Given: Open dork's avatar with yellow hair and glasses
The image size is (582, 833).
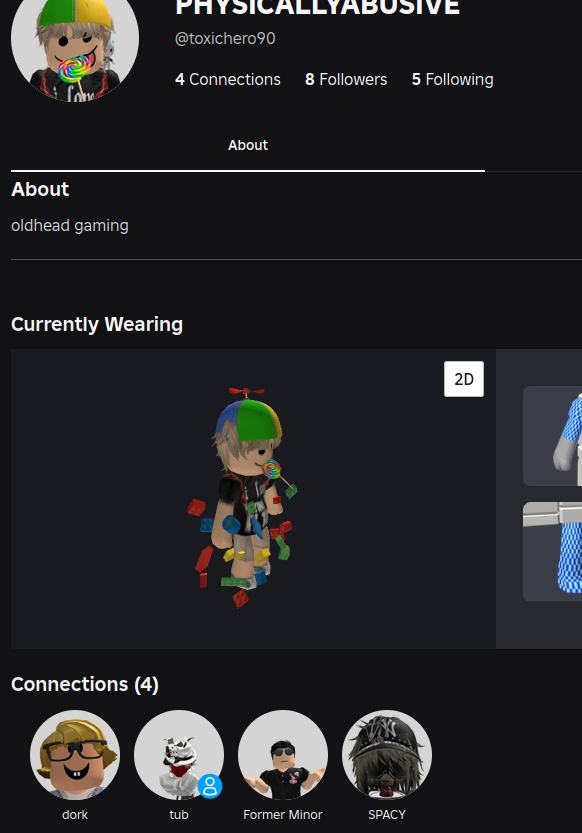Looking at the screenshot, I should point(75,755).
